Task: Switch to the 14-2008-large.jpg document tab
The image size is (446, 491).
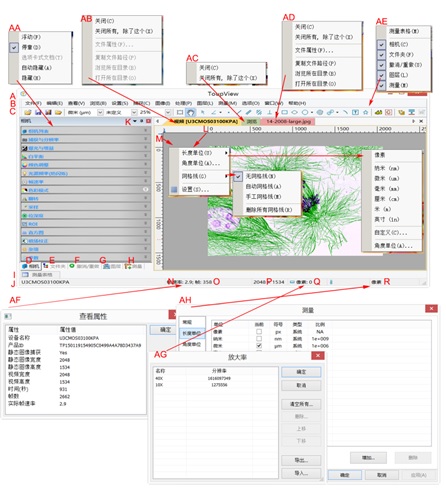Action: coord(289,122)
